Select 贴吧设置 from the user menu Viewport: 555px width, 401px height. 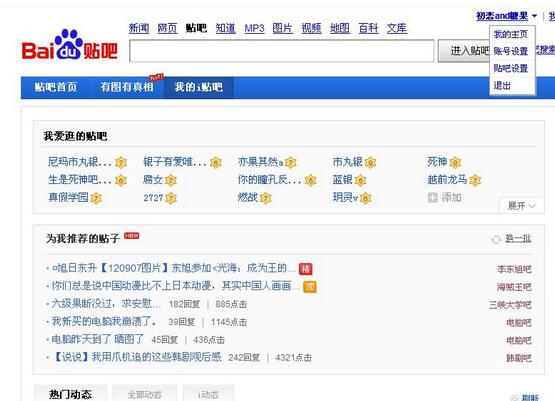tap(510, 68)
